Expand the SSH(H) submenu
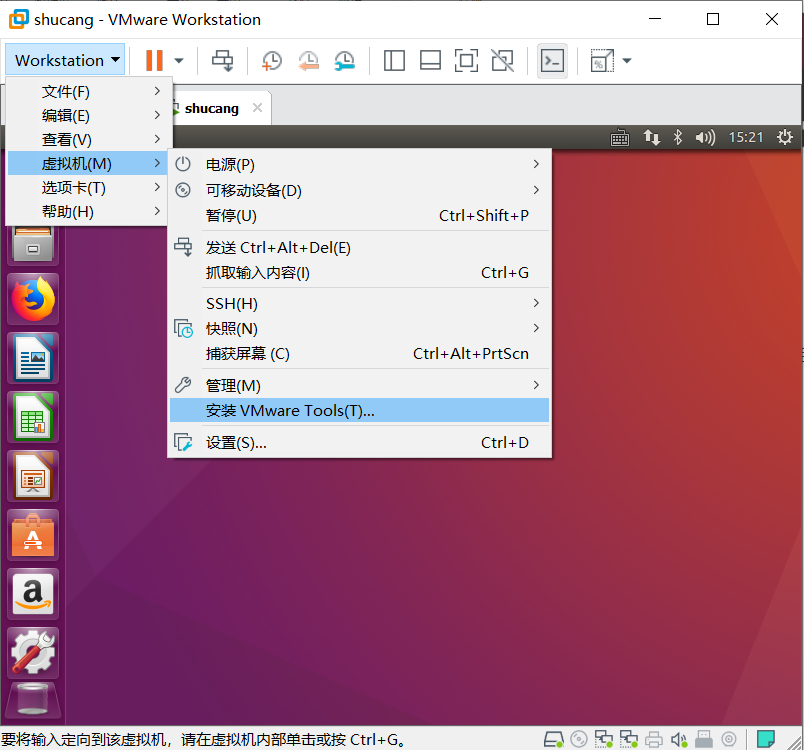This screenshot has height=750, width=804. 359,303
